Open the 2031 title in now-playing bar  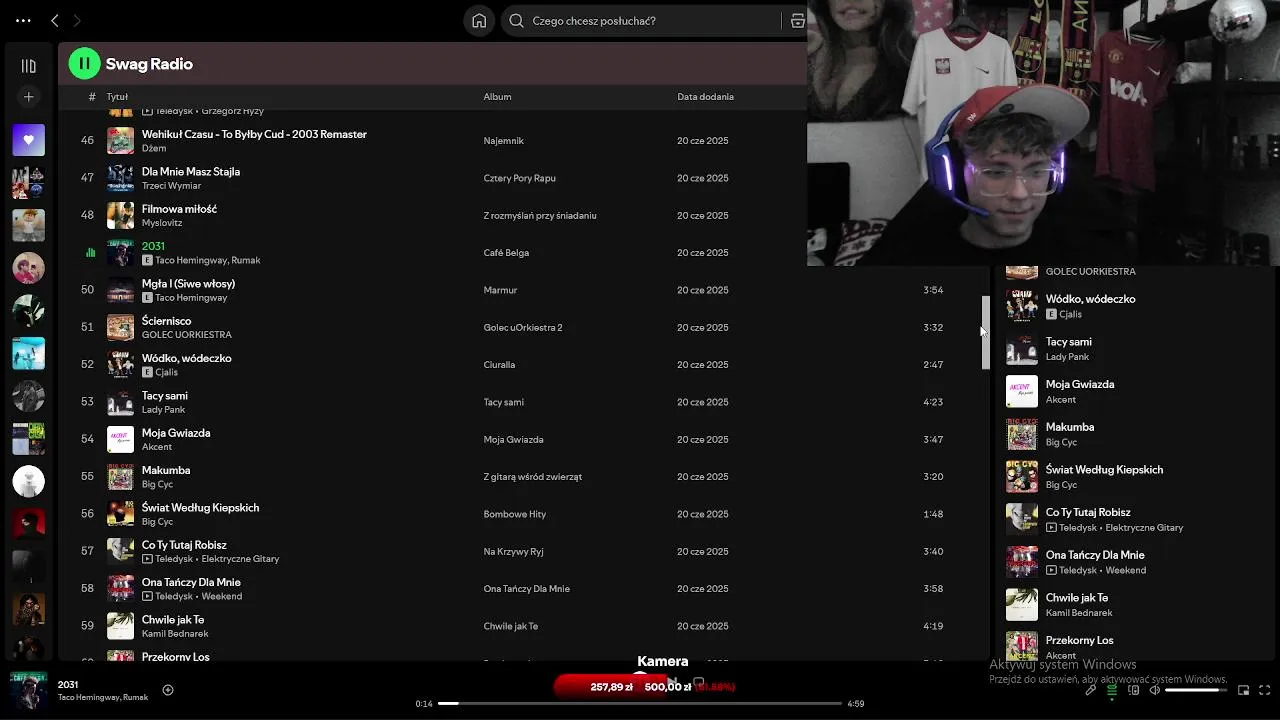click(68, 685)
